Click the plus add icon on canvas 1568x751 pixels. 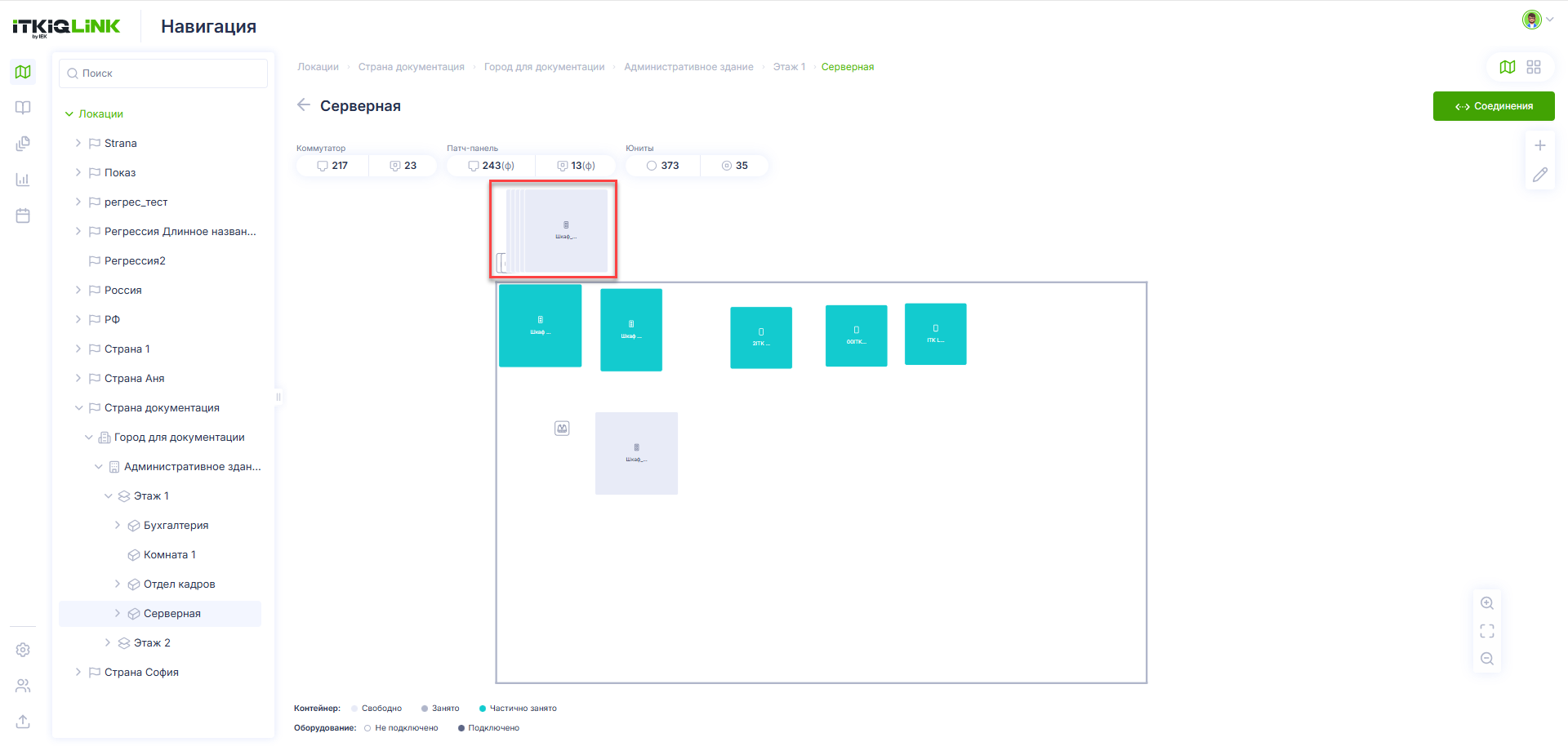tap(1540, 145)
